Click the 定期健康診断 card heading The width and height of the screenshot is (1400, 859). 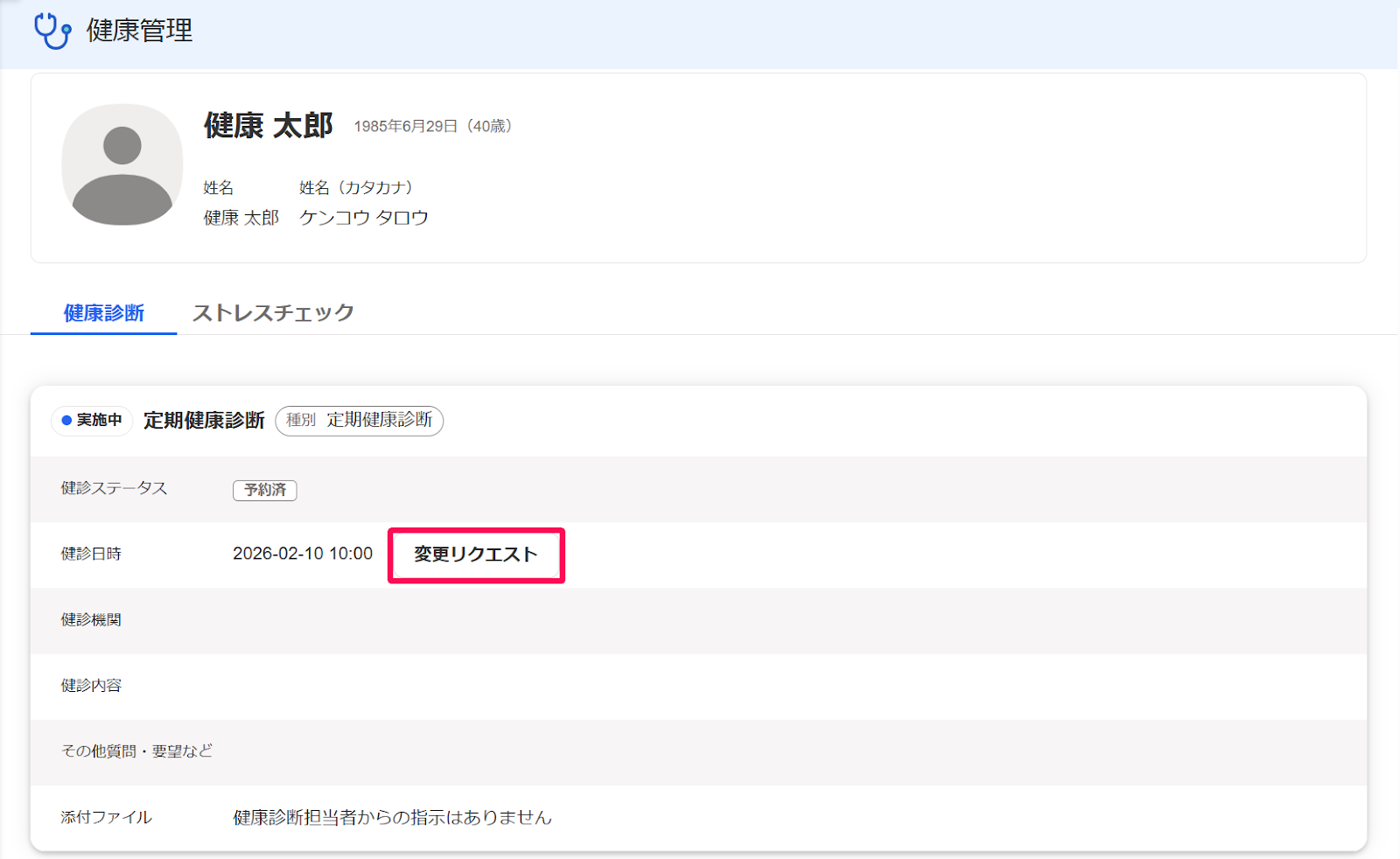click(x=204, y=421)
